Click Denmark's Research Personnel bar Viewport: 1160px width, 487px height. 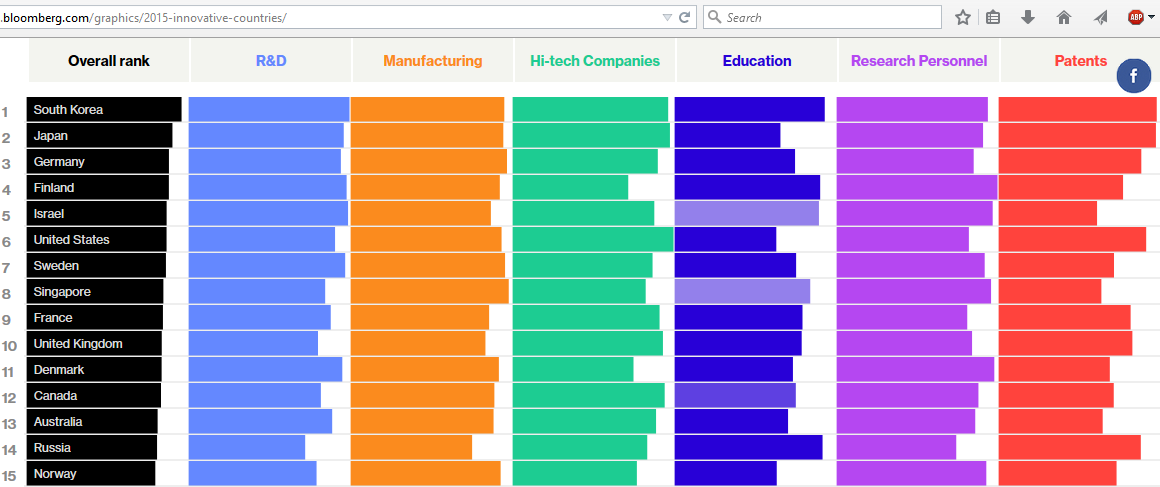click(916, 369)
